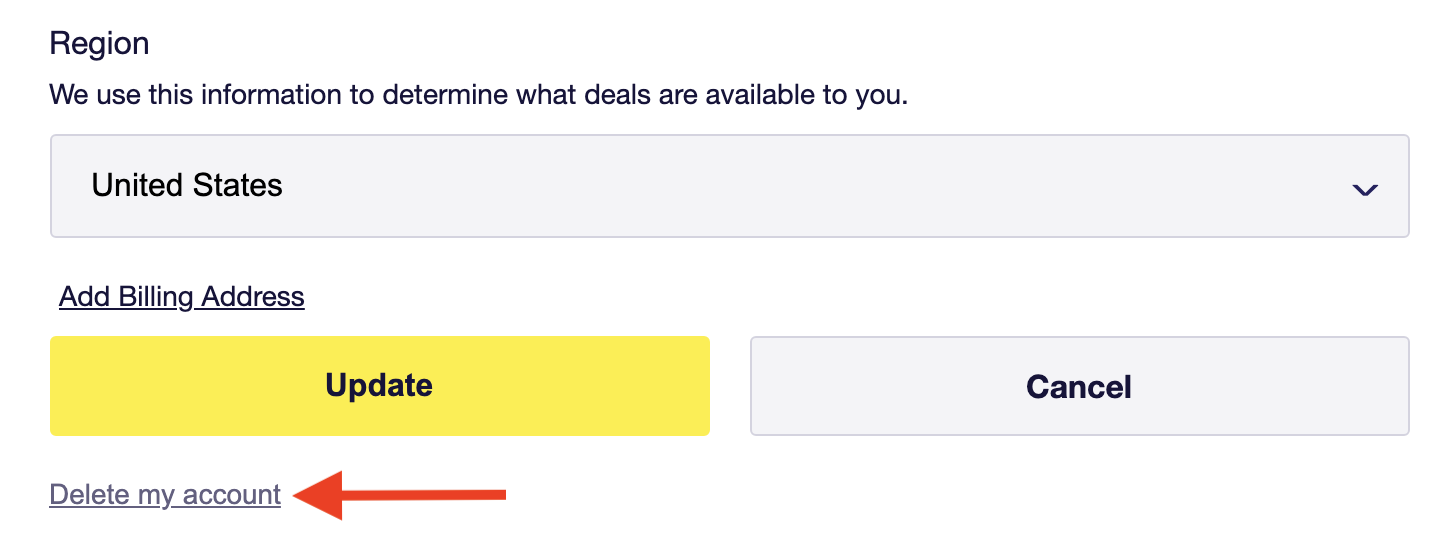Image resolution: width=1450 pixels, height=550 pixels.
Task: Click the "United States" text in dropdown
Action: 187,186
